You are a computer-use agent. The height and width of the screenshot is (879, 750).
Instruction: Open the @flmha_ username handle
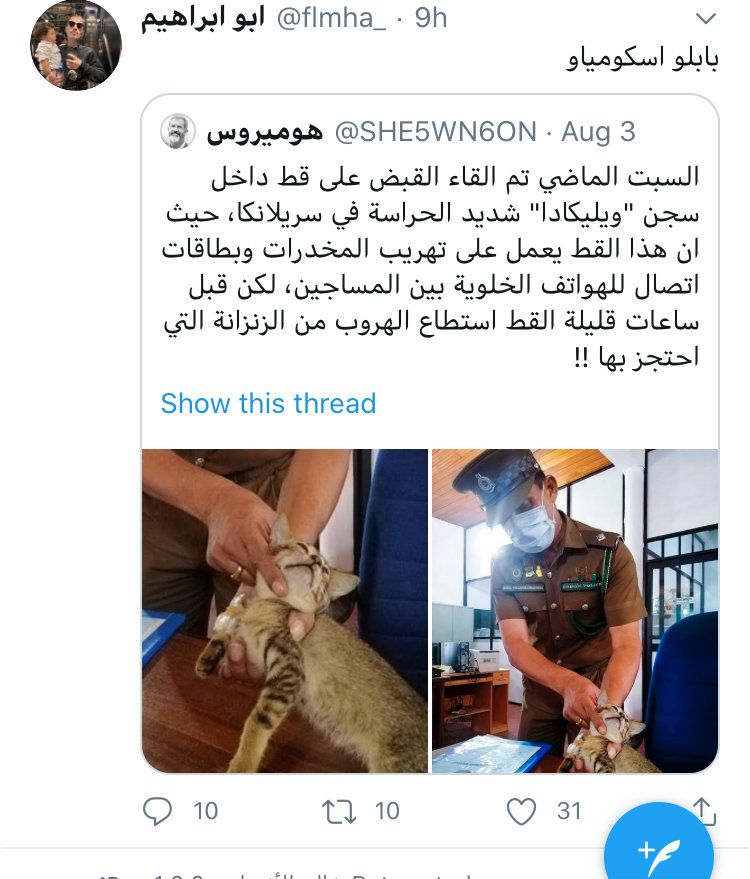[331, 18]
